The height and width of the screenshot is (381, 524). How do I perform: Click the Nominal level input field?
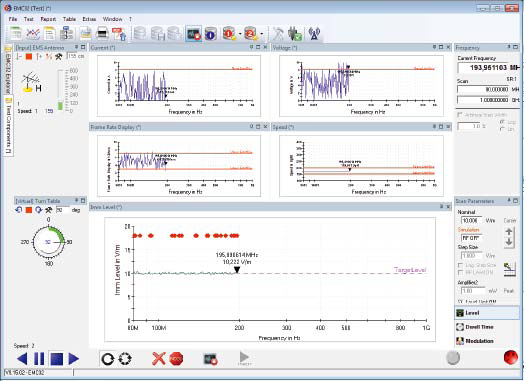click(471, 221)
